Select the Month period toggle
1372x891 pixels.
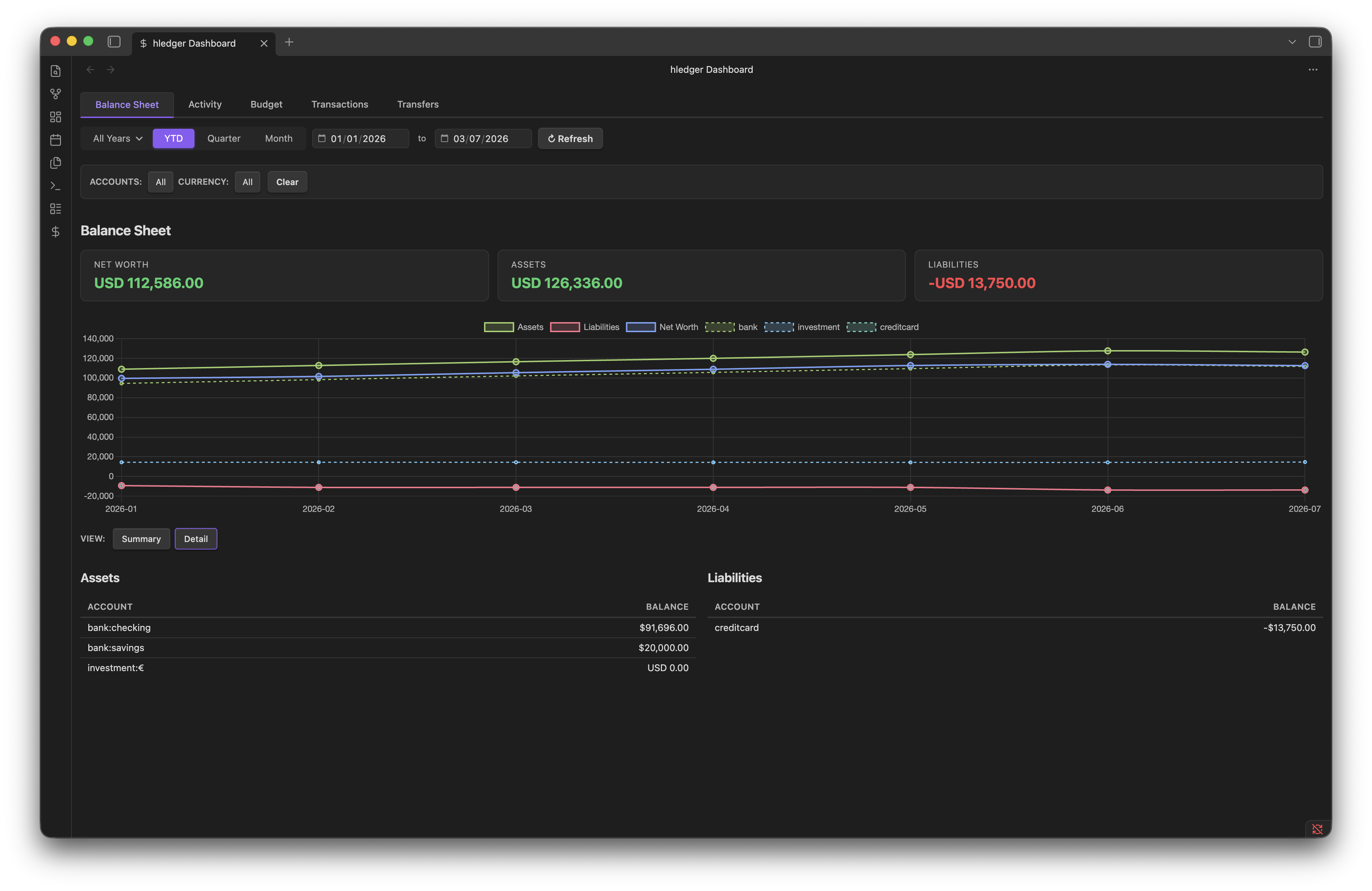(278, 138)
